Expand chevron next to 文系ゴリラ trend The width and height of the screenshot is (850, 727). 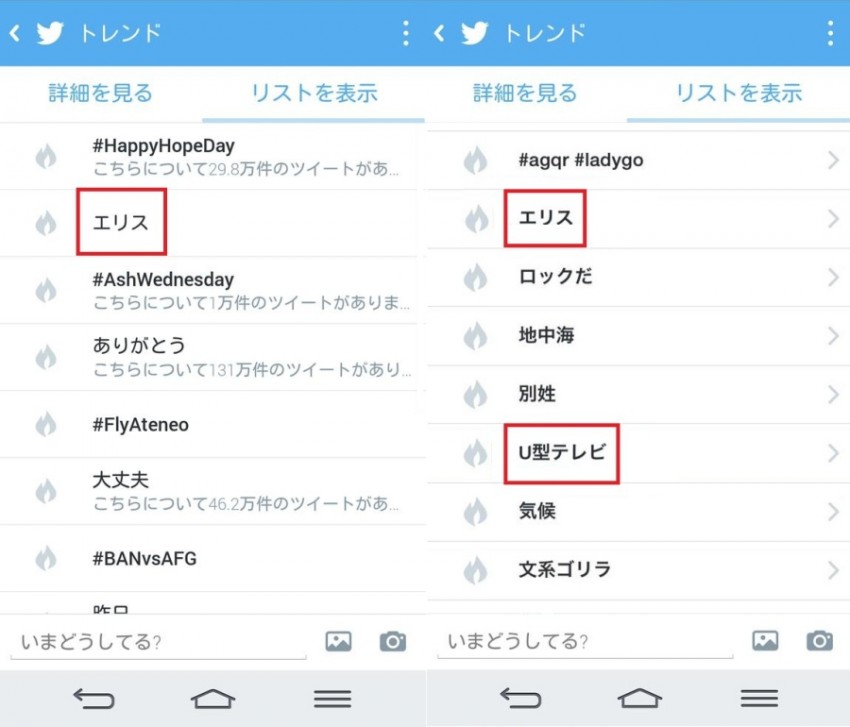tap(833, 571)
